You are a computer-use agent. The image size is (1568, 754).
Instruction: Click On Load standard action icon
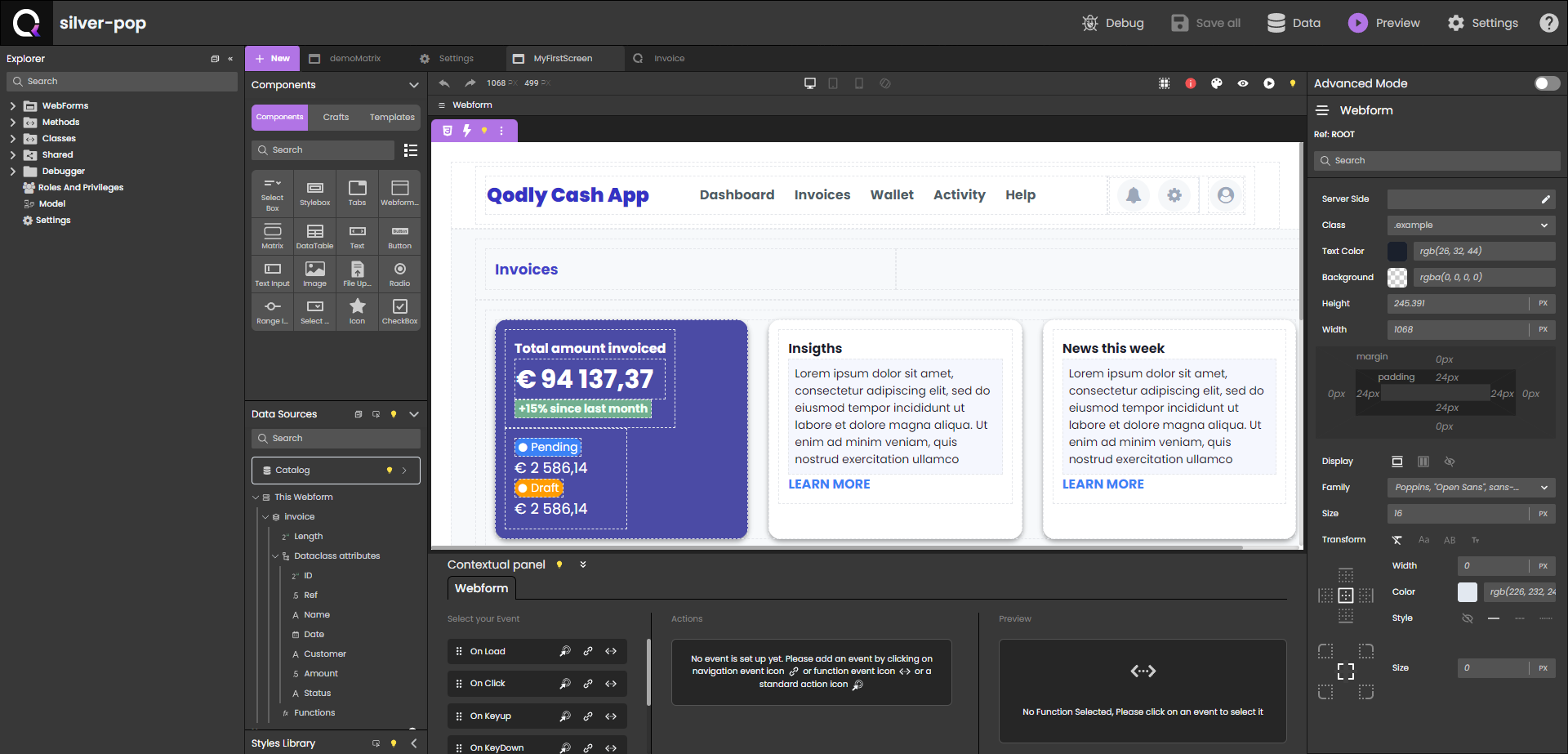(x=565, y=652)
